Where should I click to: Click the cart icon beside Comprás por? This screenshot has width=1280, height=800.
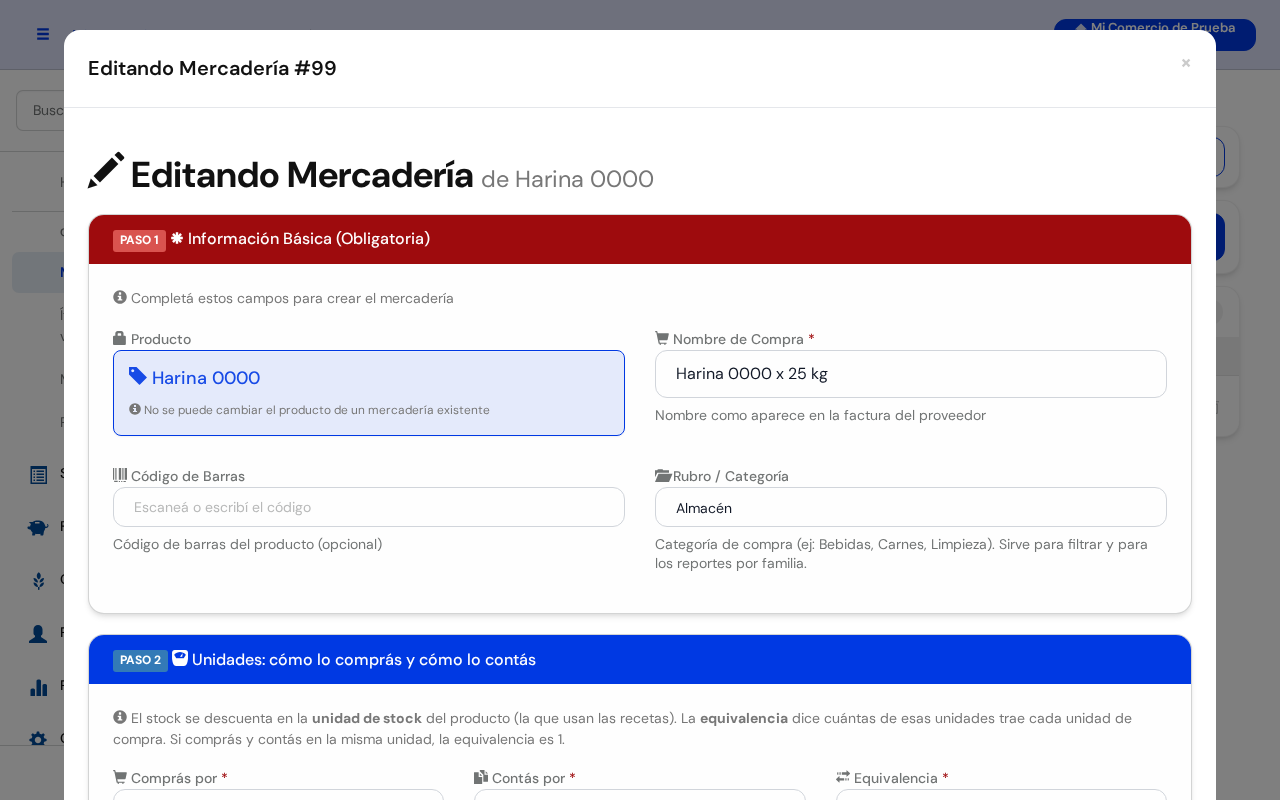click(120, 777)
